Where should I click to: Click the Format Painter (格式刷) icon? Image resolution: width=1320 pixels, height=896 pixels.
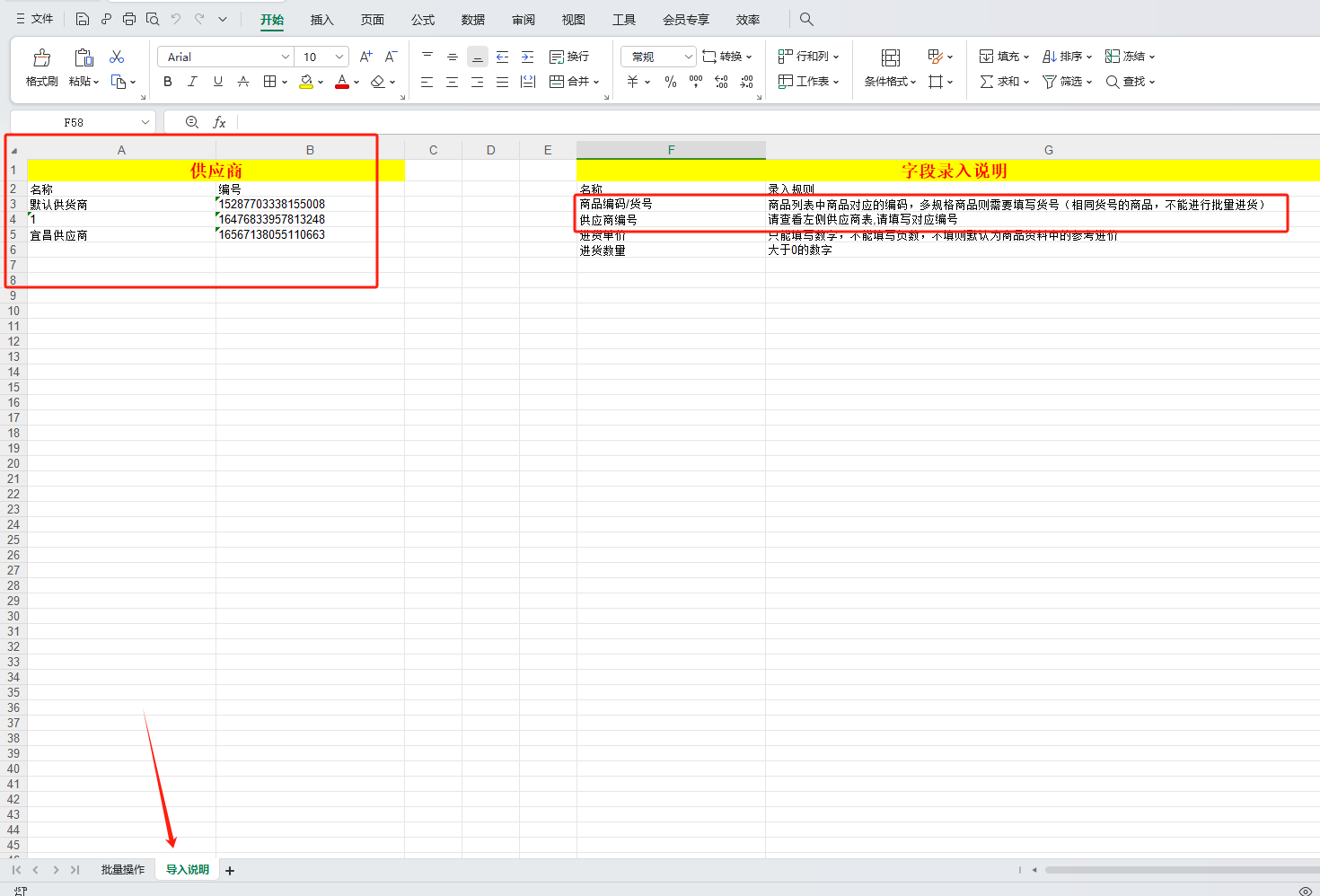(x=41, y=59)
